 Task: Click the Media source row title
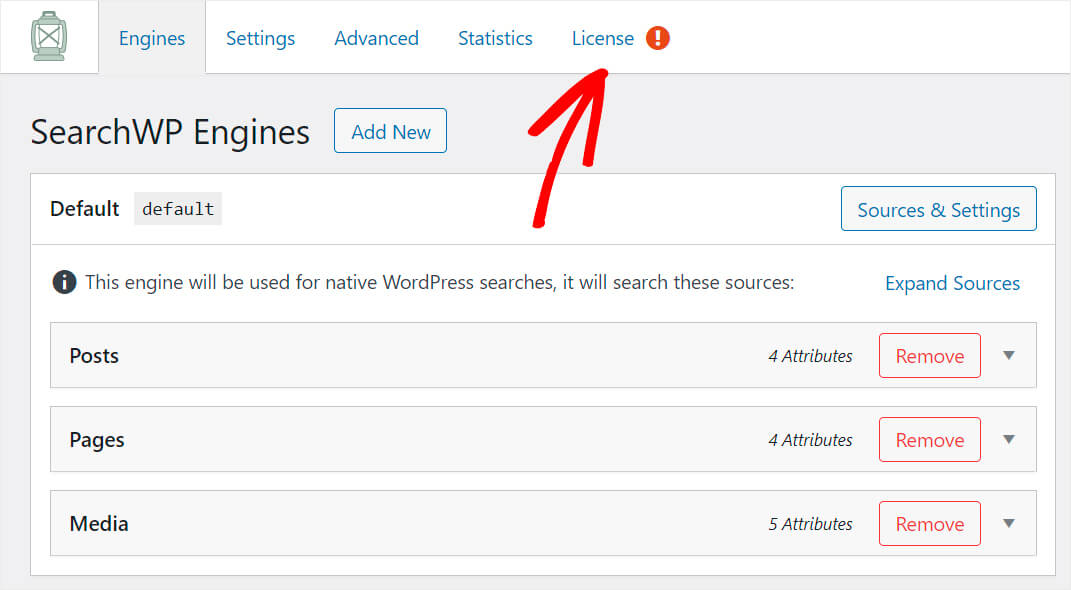pyautogui.click(x=99, y=524)
